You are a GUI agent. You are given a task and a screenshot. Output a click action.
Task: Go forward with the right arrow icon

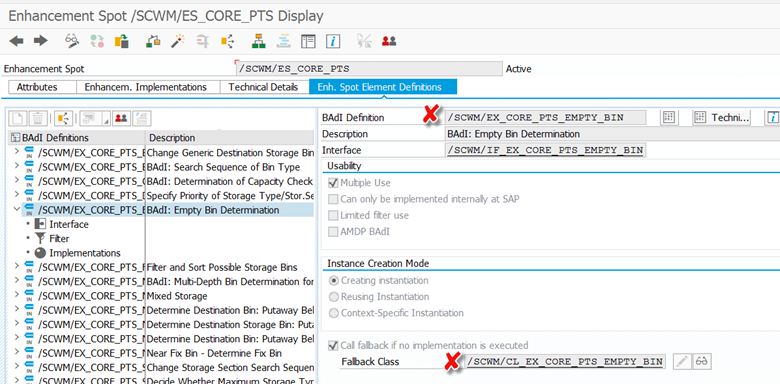click(40, 41)
